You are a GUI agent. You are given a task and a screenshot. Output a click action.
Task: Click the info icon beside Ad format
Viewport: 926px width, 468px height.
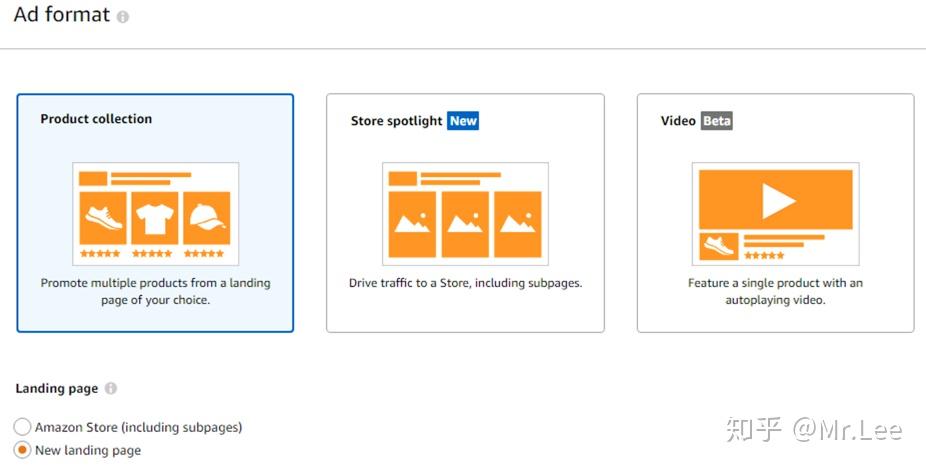click(x=123, y=18)
